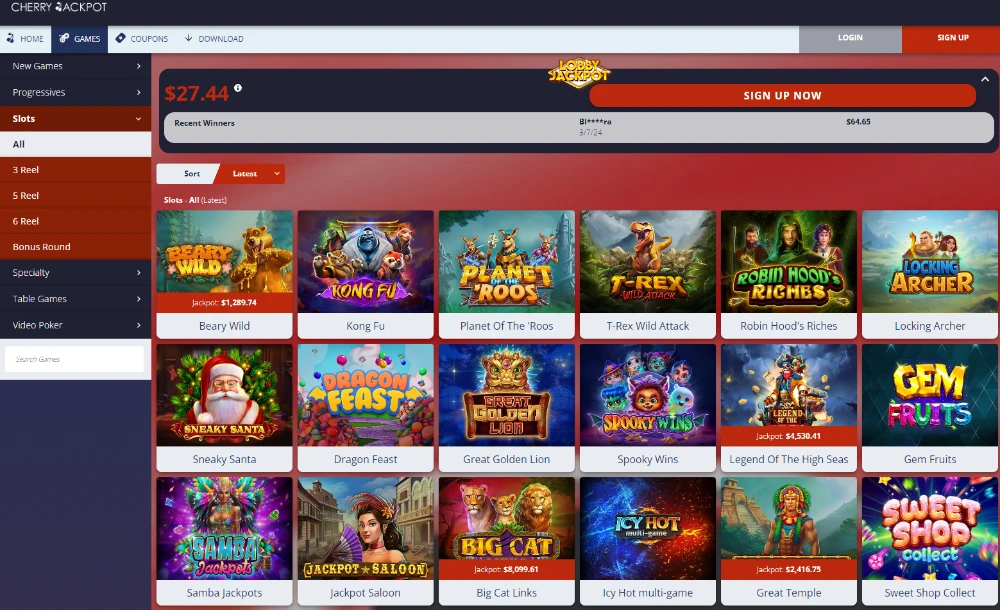Click the Big Cat Links jackpot $8,099.61
The image size is (1000, 610).
520,569
